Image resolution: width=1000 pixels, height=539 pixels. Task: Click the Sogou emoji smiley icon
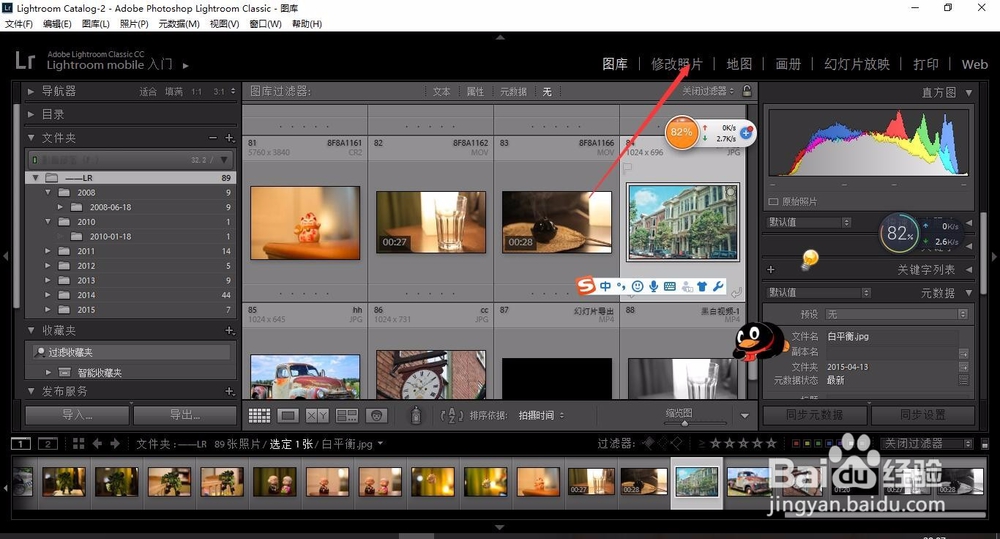click(637, 286)
